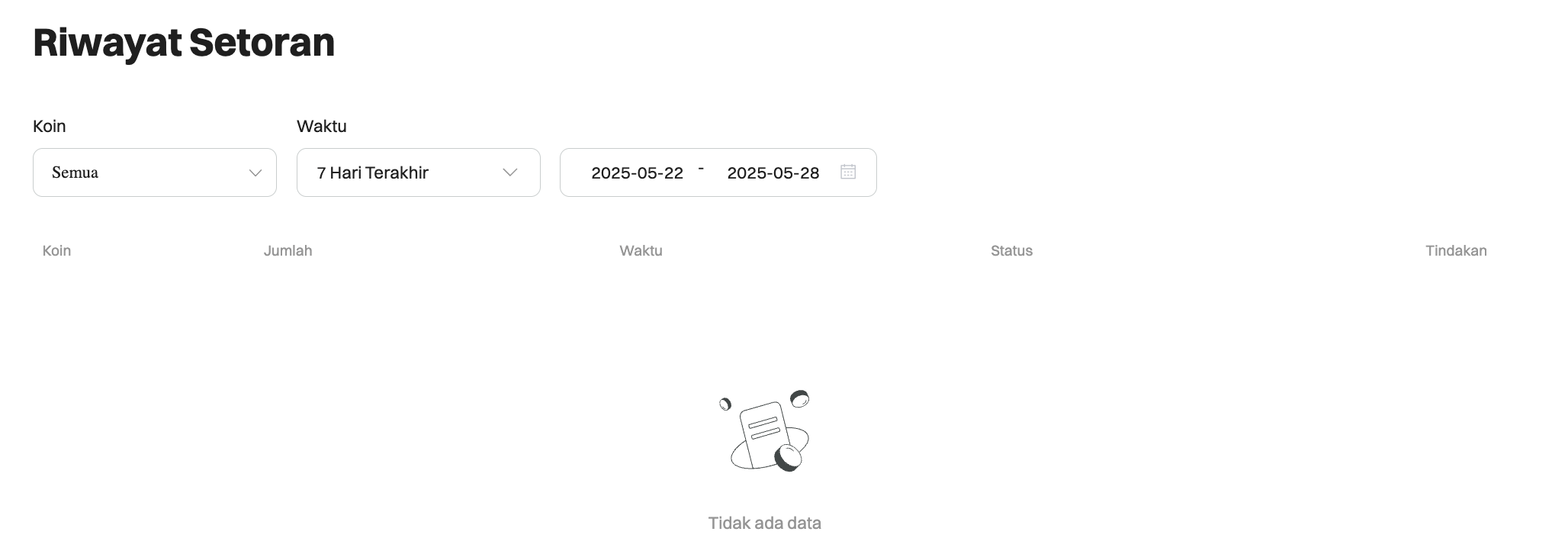Click the Koin column header in table

[x=56, y=251]
